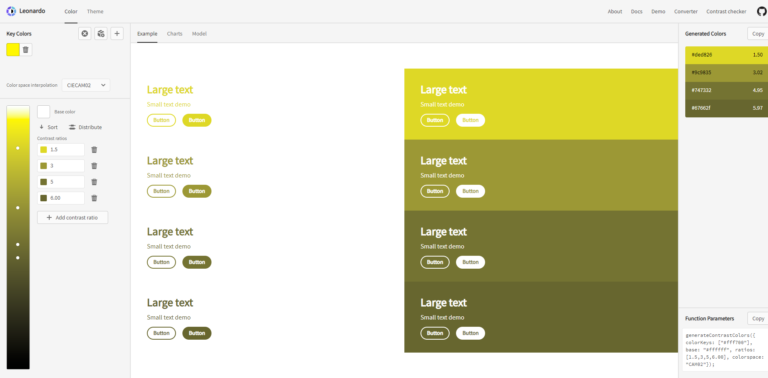The width and height of the screenshot is (768, 378).
Task: Click the Leonardo logo icon
Action: pyautogui.click(x=11, y=11)
